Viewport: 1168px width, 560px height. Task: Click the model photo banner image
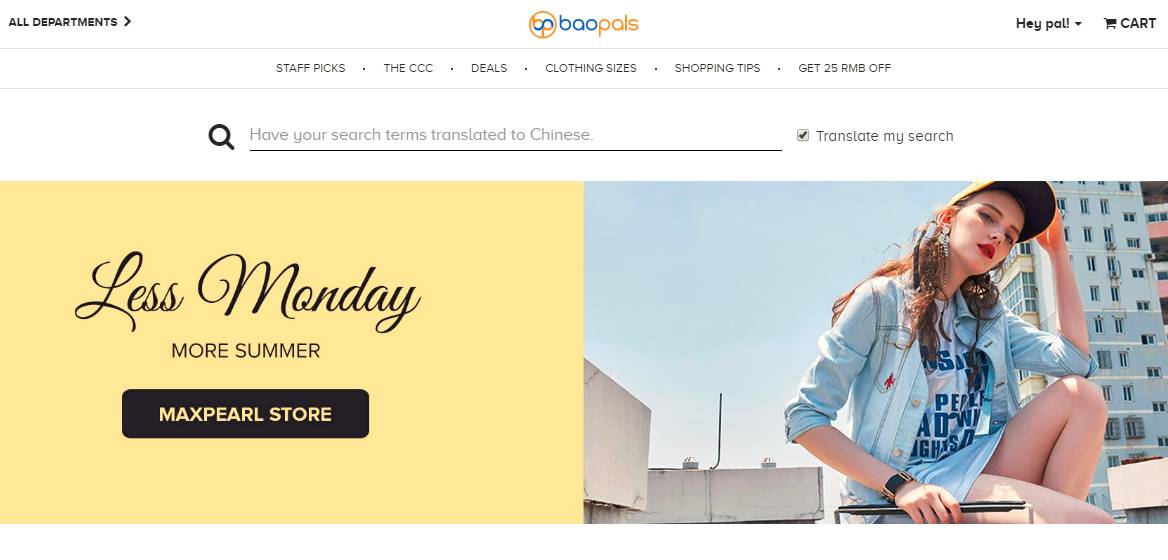pos(876,352)
